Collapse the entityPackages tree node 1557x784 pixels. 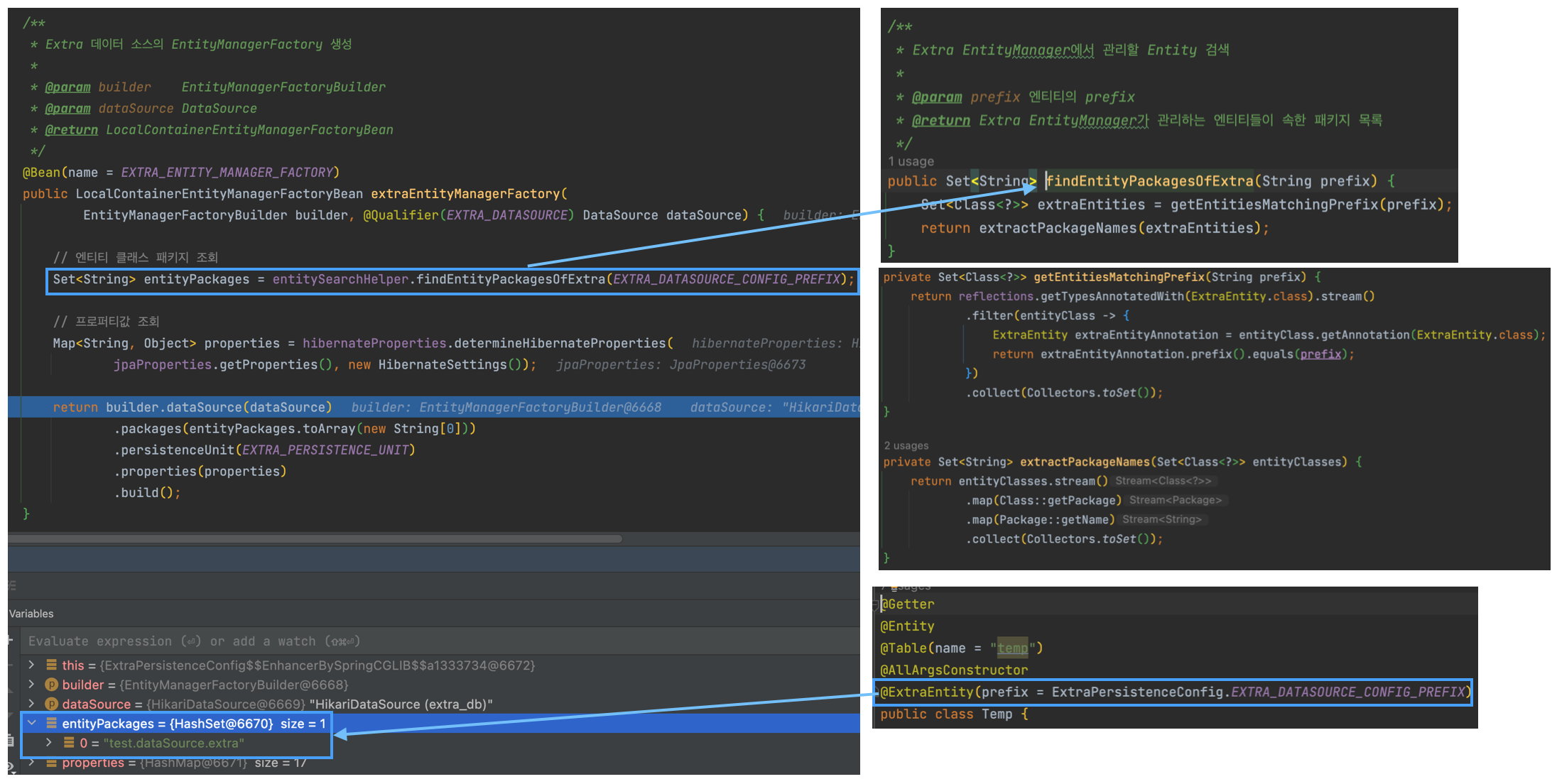(x=31, y=724)
